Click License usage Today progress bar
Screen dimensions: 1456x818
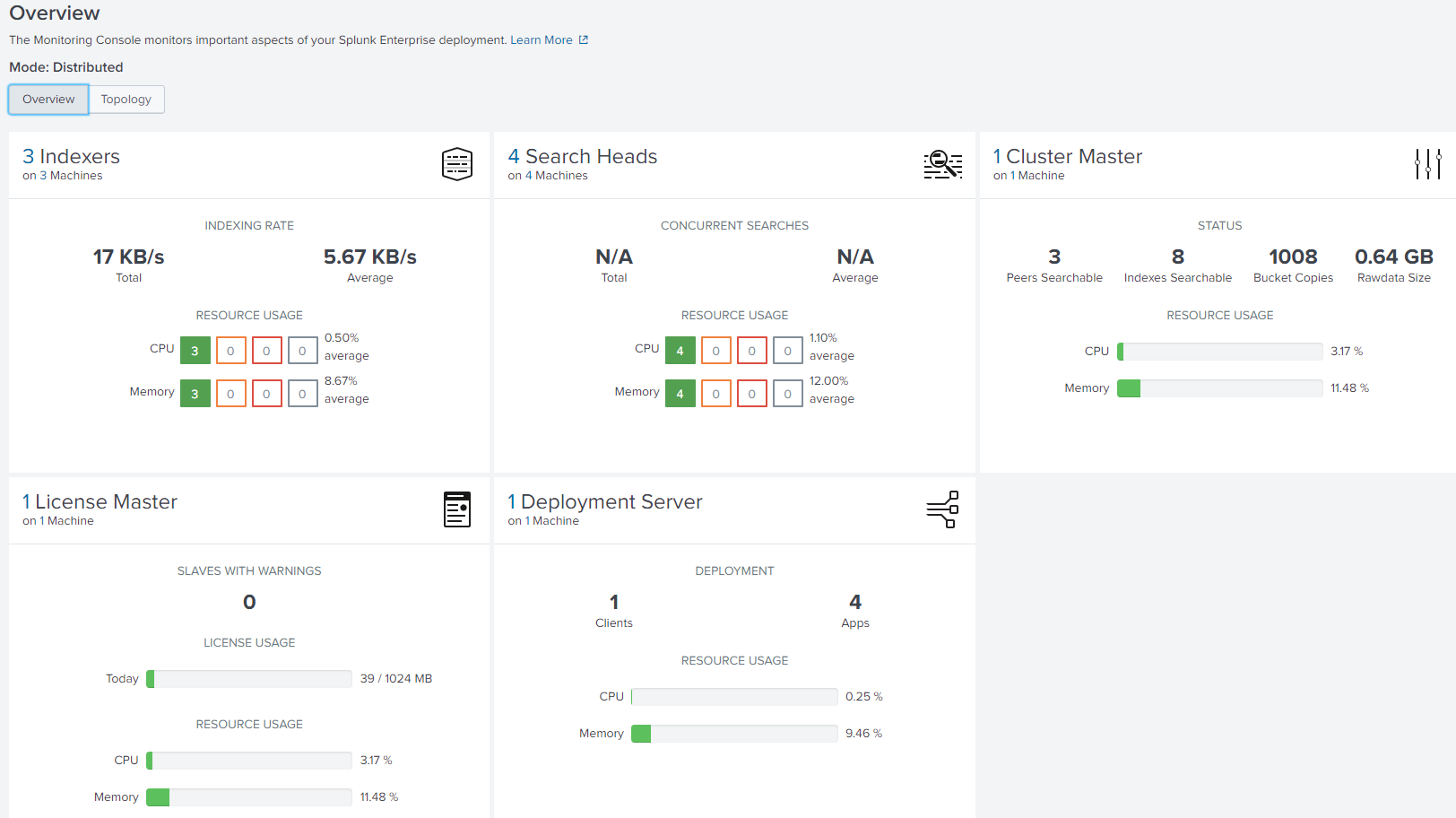[249, 679]
